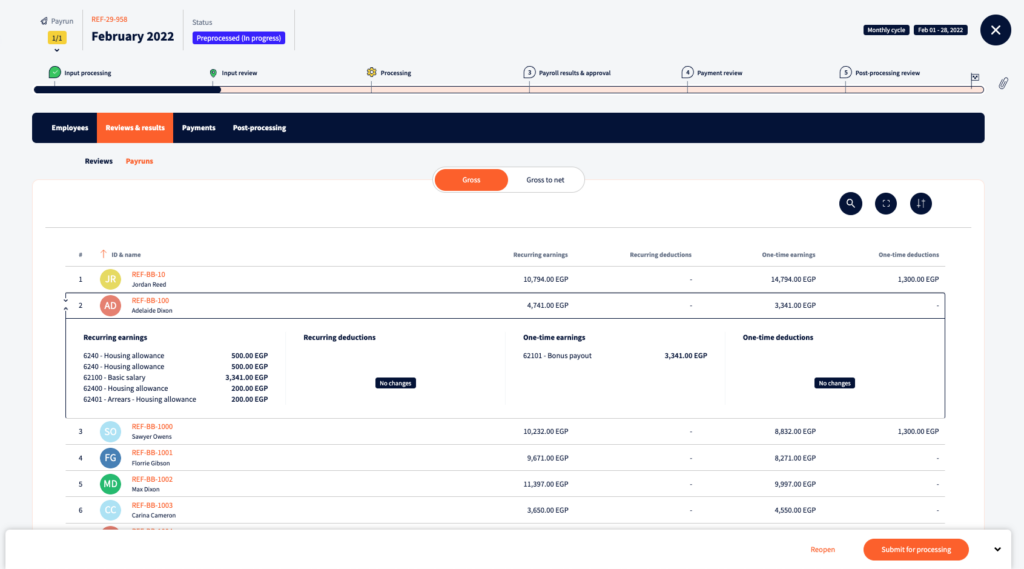This screenshot has height=569, width=1024.
Task: Open the search tool above the table
Action: (x=850, y=204)
